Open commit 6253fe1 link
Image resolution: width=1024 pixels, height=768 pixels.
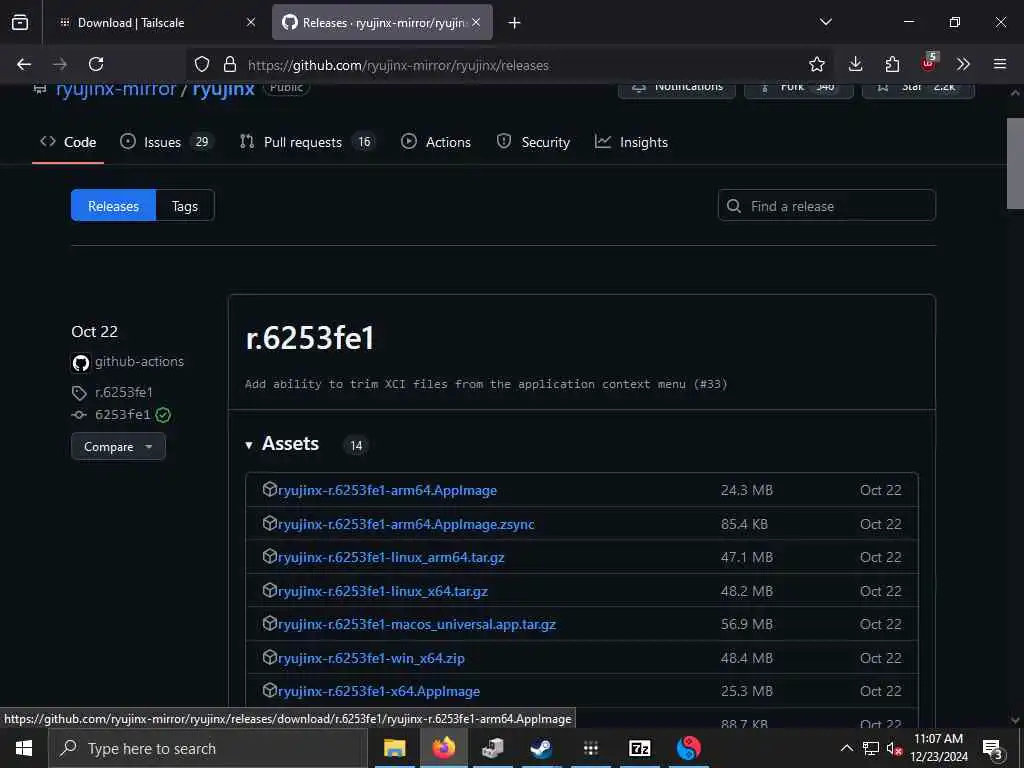click(x=122, y=415)
